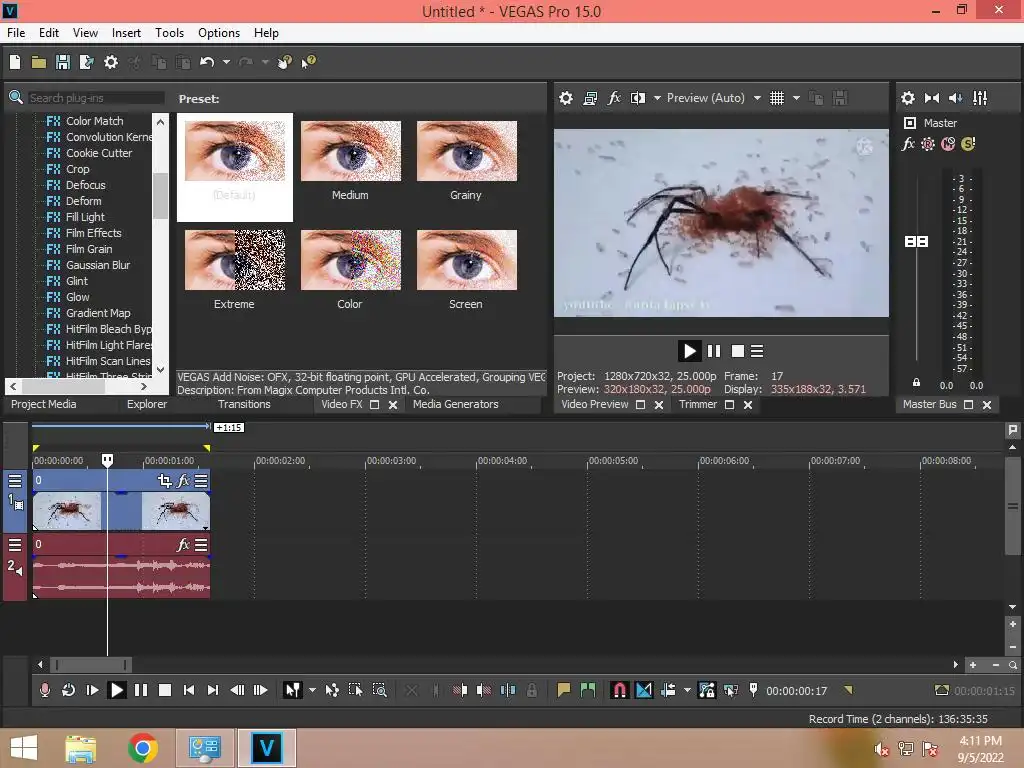Open Event Pan/Crop on video event
1024x768 pixels.
[165, 481]
